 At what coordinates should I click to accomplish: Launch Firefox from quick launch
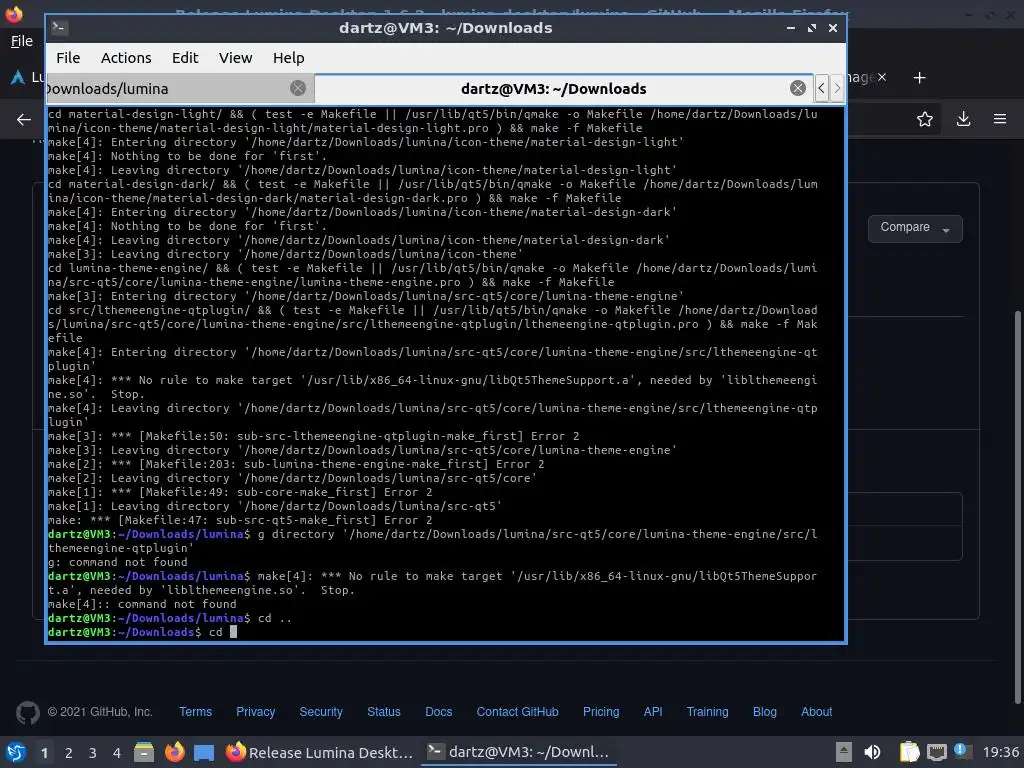pos(174,752)
